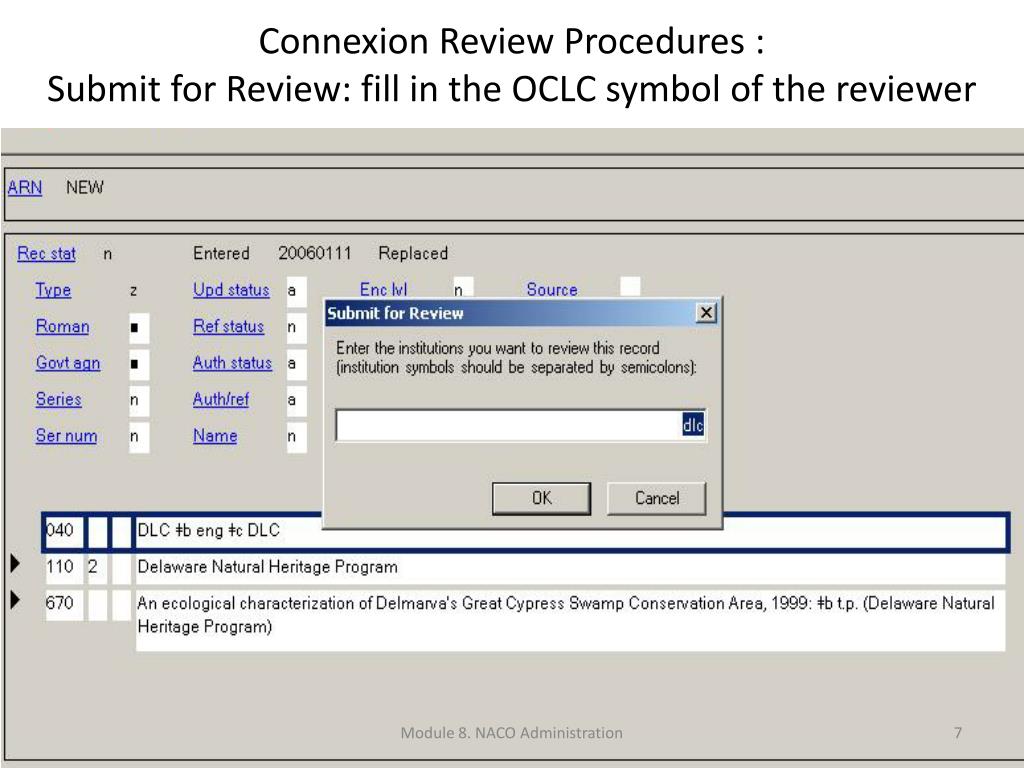
Task: Click the Source link
Action: [552, 290]
